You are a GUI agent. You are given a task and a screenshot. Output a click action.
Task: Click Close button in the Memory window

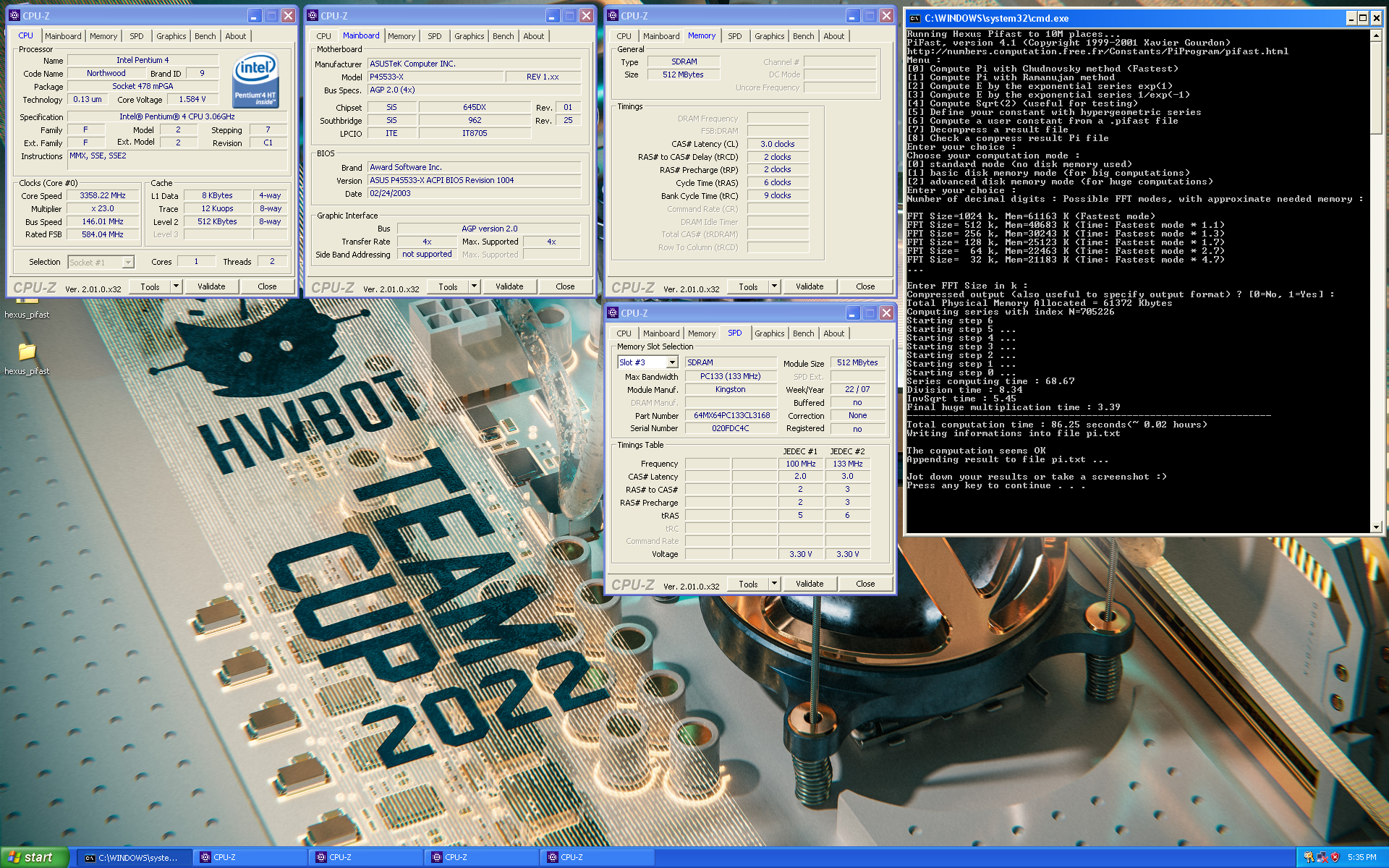[x=865, y=286]
